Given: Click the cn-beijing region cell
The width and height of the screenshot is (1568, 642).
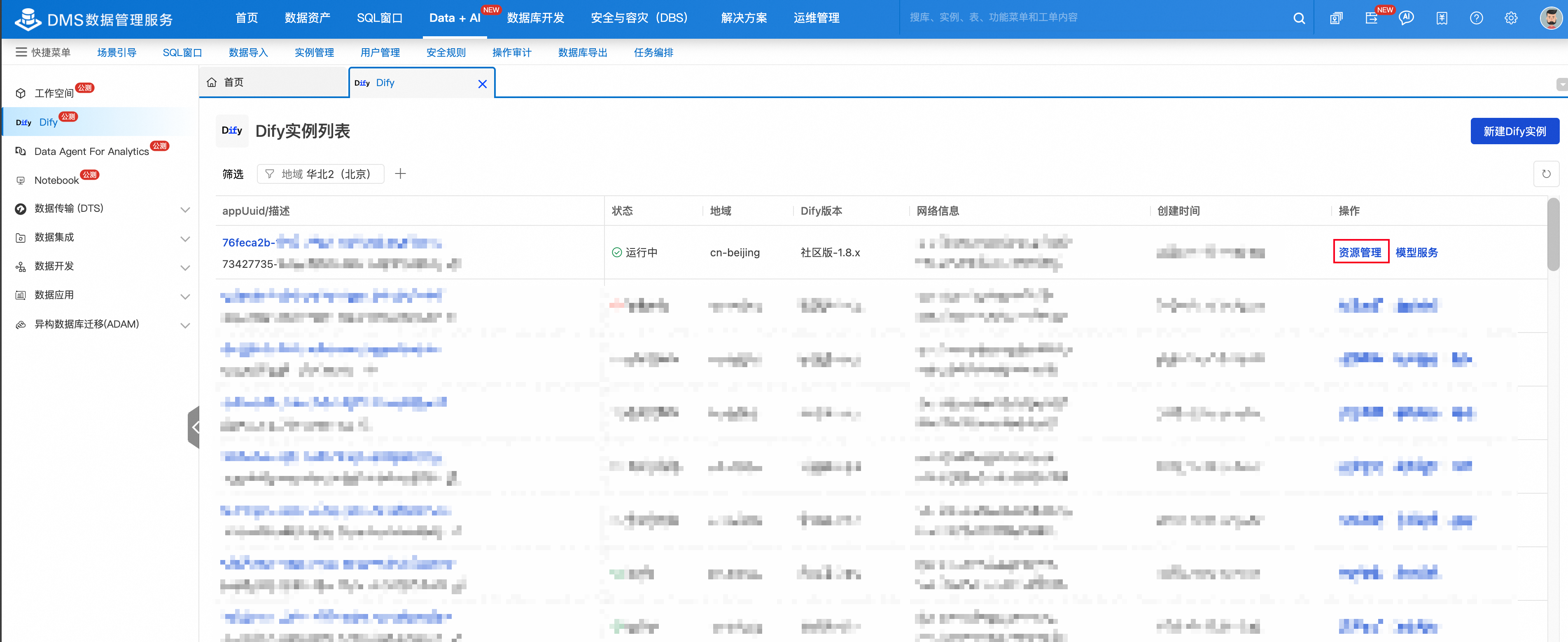Looking at the screenshot, I should coord(735,252).
